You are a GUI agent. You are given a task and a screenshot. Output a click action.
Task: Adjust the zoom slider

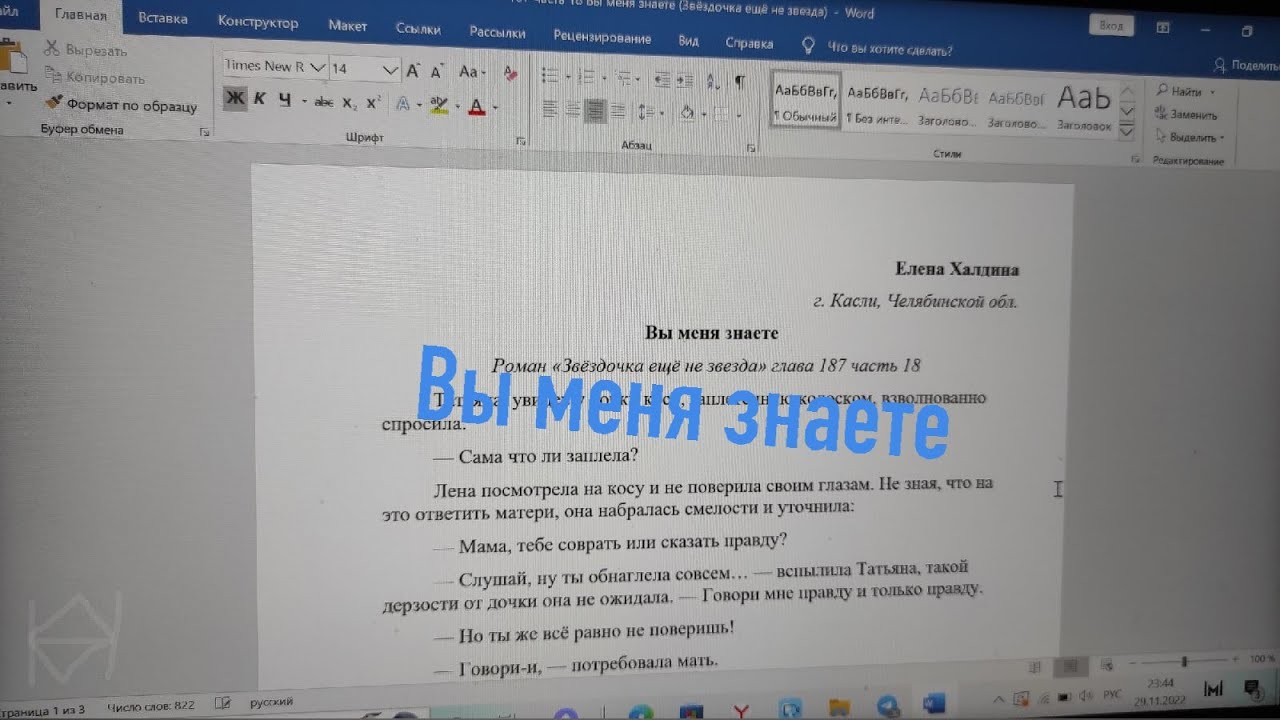click(1184, 661)
